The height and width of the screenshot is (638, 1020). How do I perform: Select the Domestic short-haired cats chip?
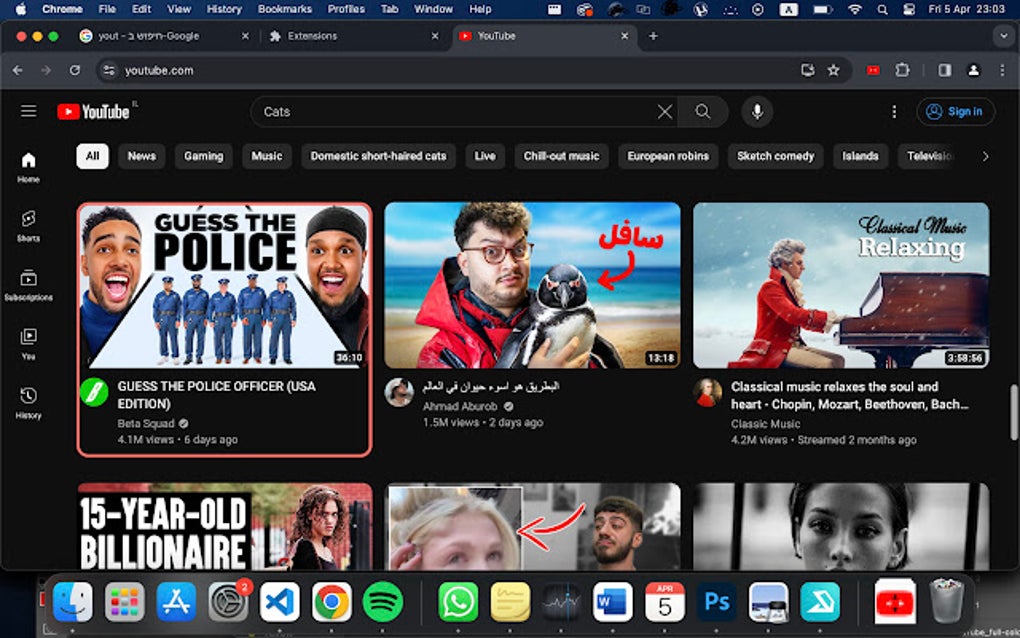(378, 156)
